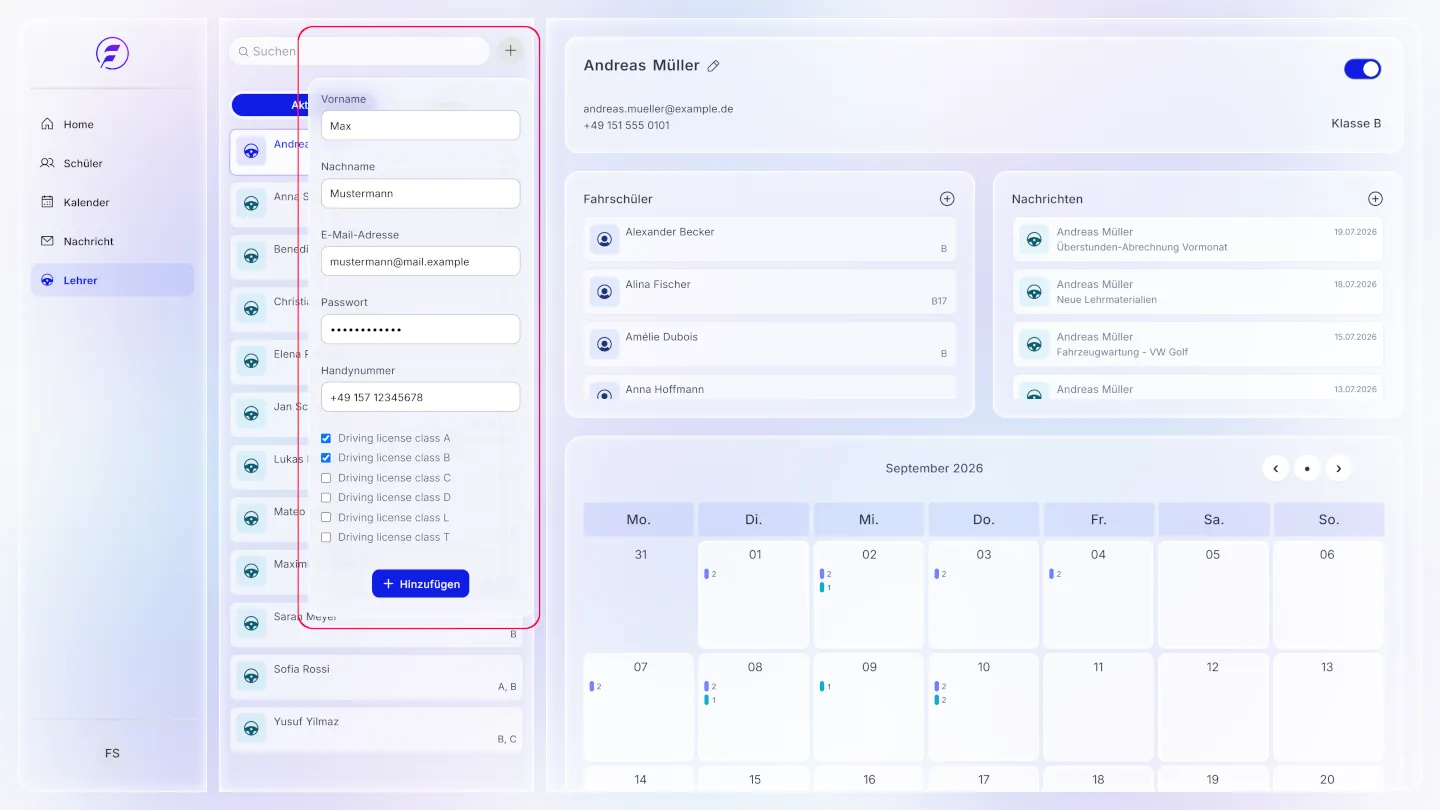Viewport: 1440px width, 810px height.
Task: Go to next month in calendar
Action: click(x=1338, y=468)
